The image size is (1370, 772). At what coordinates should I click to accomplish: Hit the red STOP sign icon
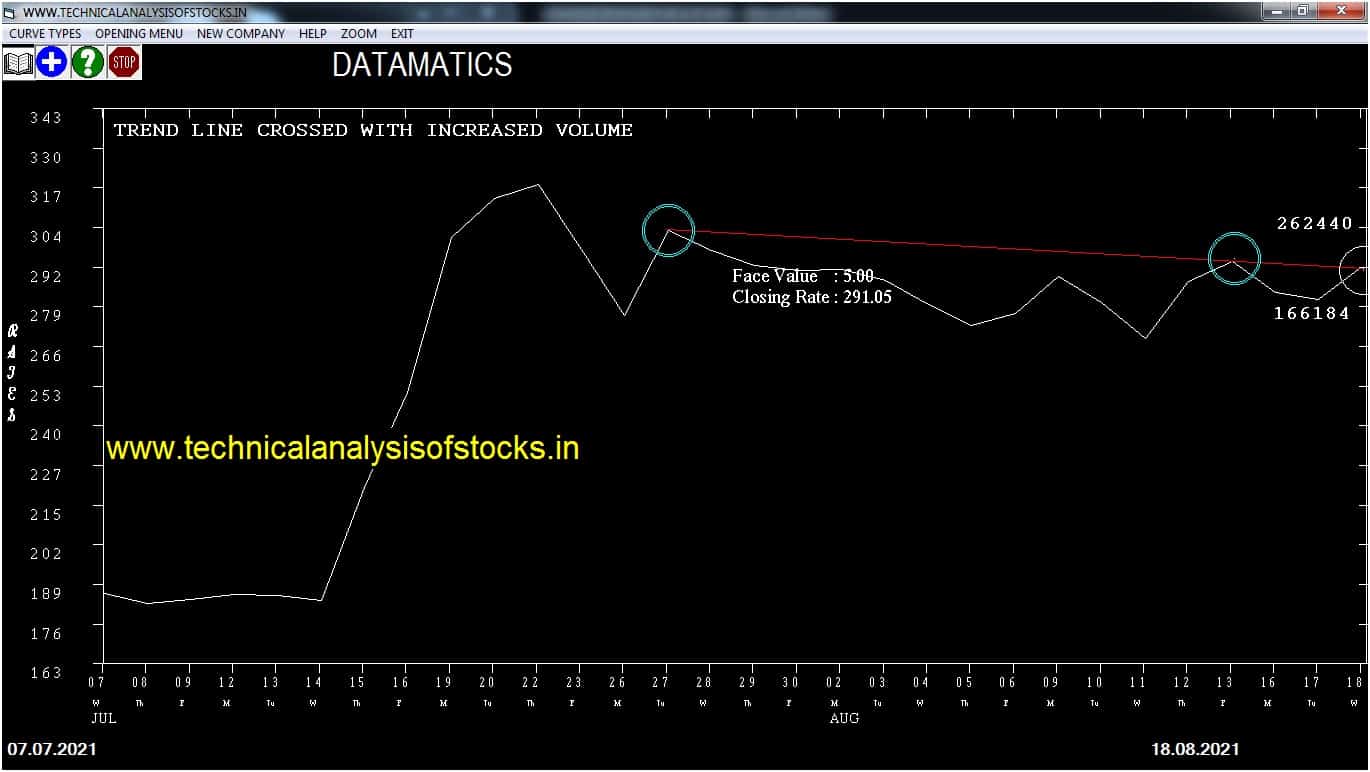click(124, 63)
